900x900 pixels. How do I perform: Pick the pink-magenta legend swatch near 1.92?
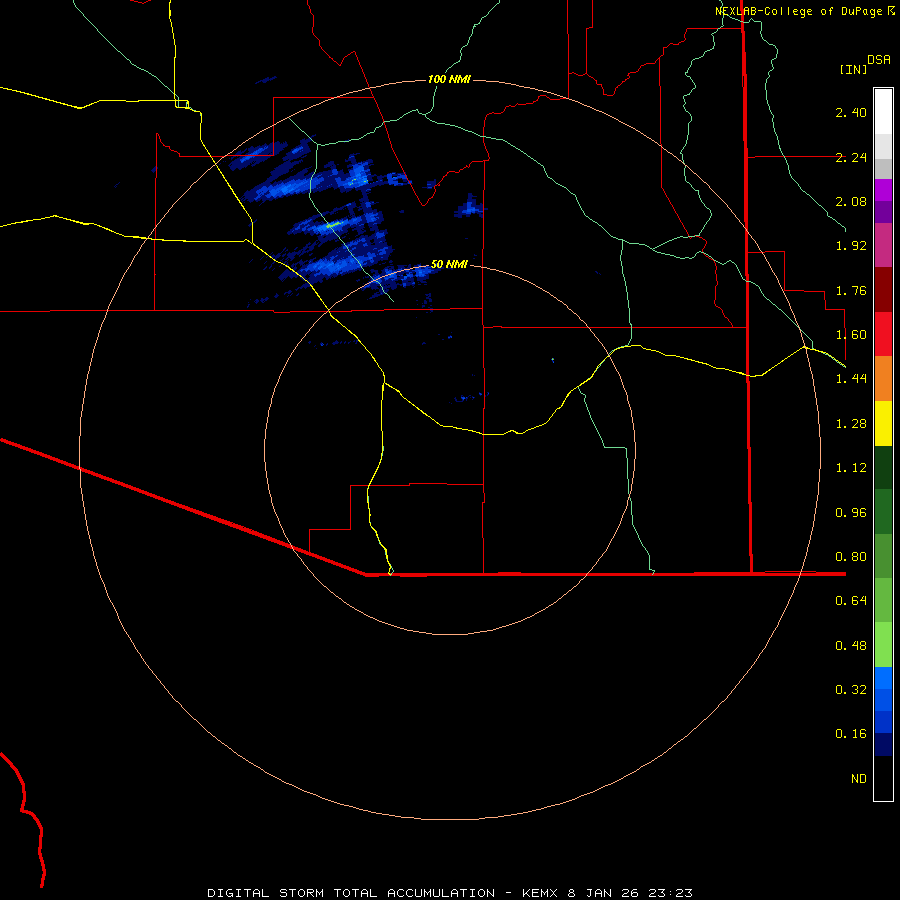[883, 245]
